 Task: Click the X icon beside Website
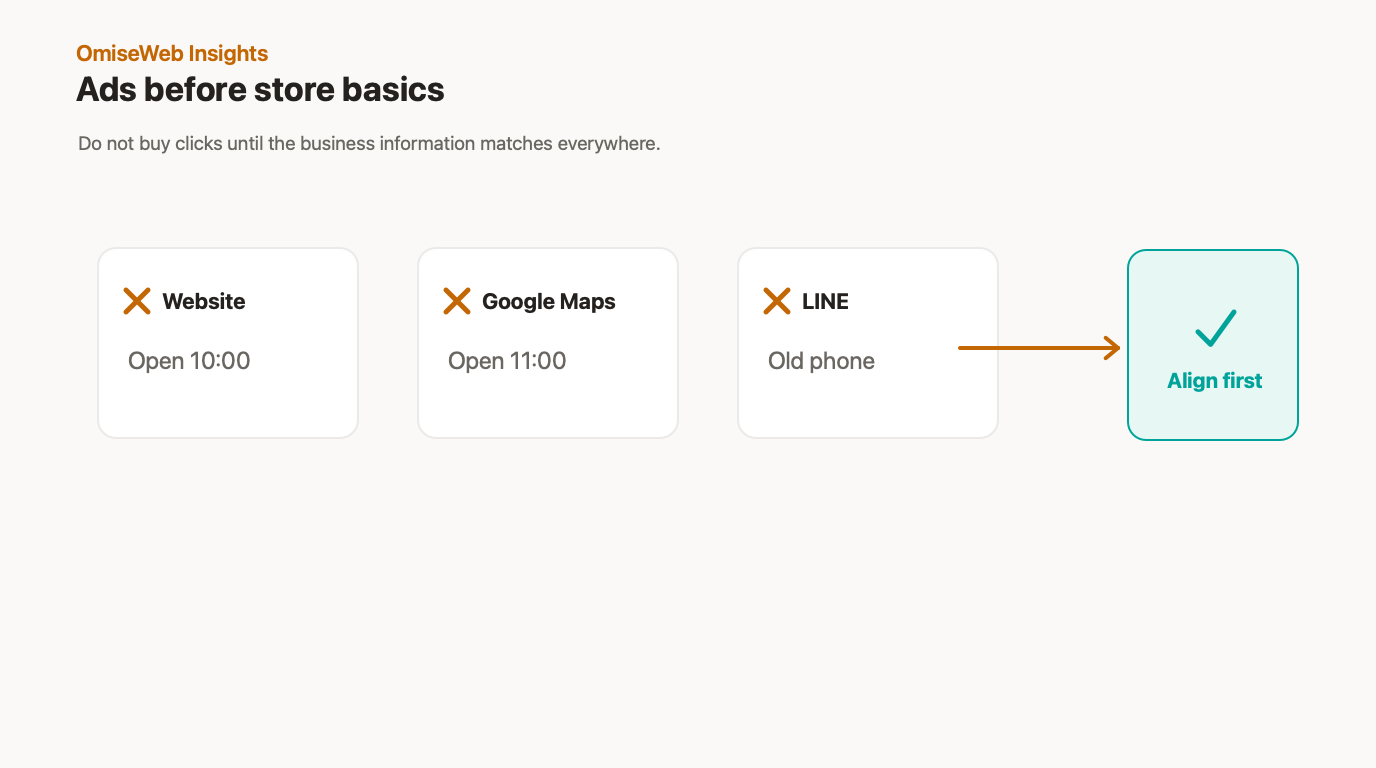point(137,301)
